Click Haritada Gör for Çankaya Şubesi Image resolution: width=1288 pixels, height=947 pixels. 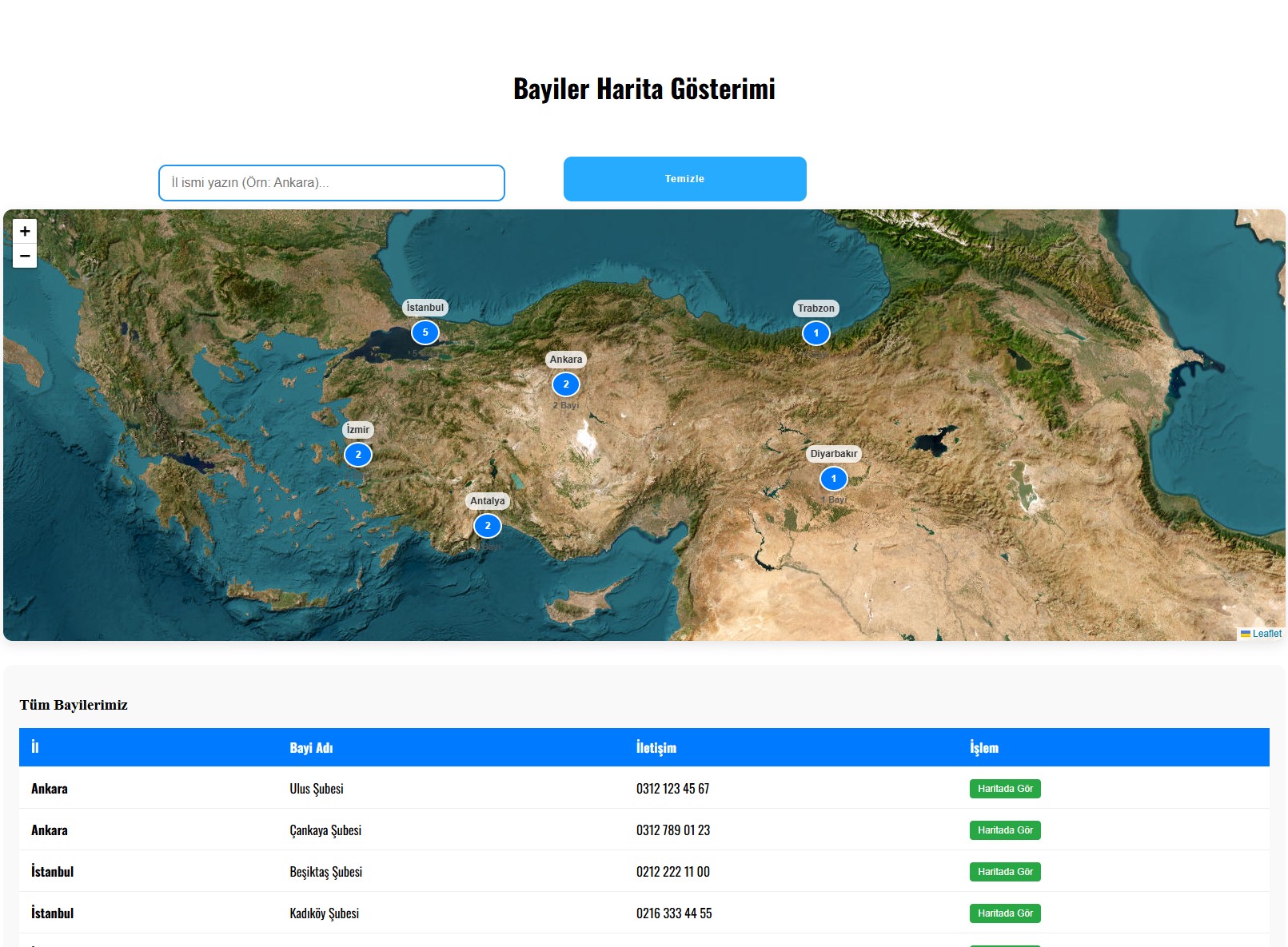click(1004, 830)
